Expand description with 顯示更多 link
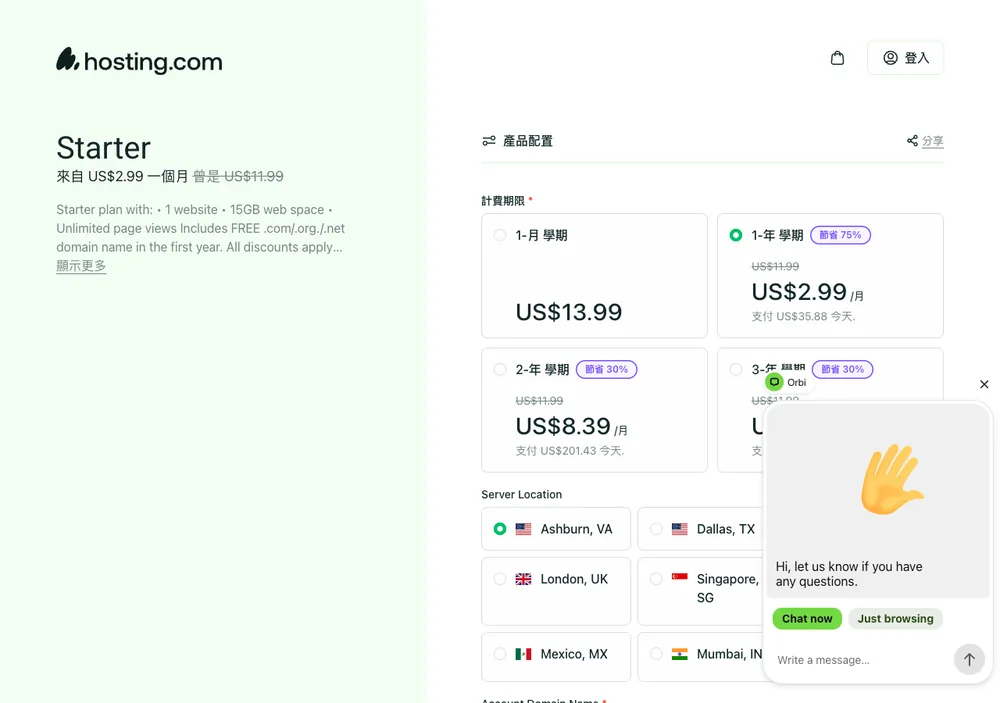Viewport: 1000px width, 703px height. coord(81,266)
